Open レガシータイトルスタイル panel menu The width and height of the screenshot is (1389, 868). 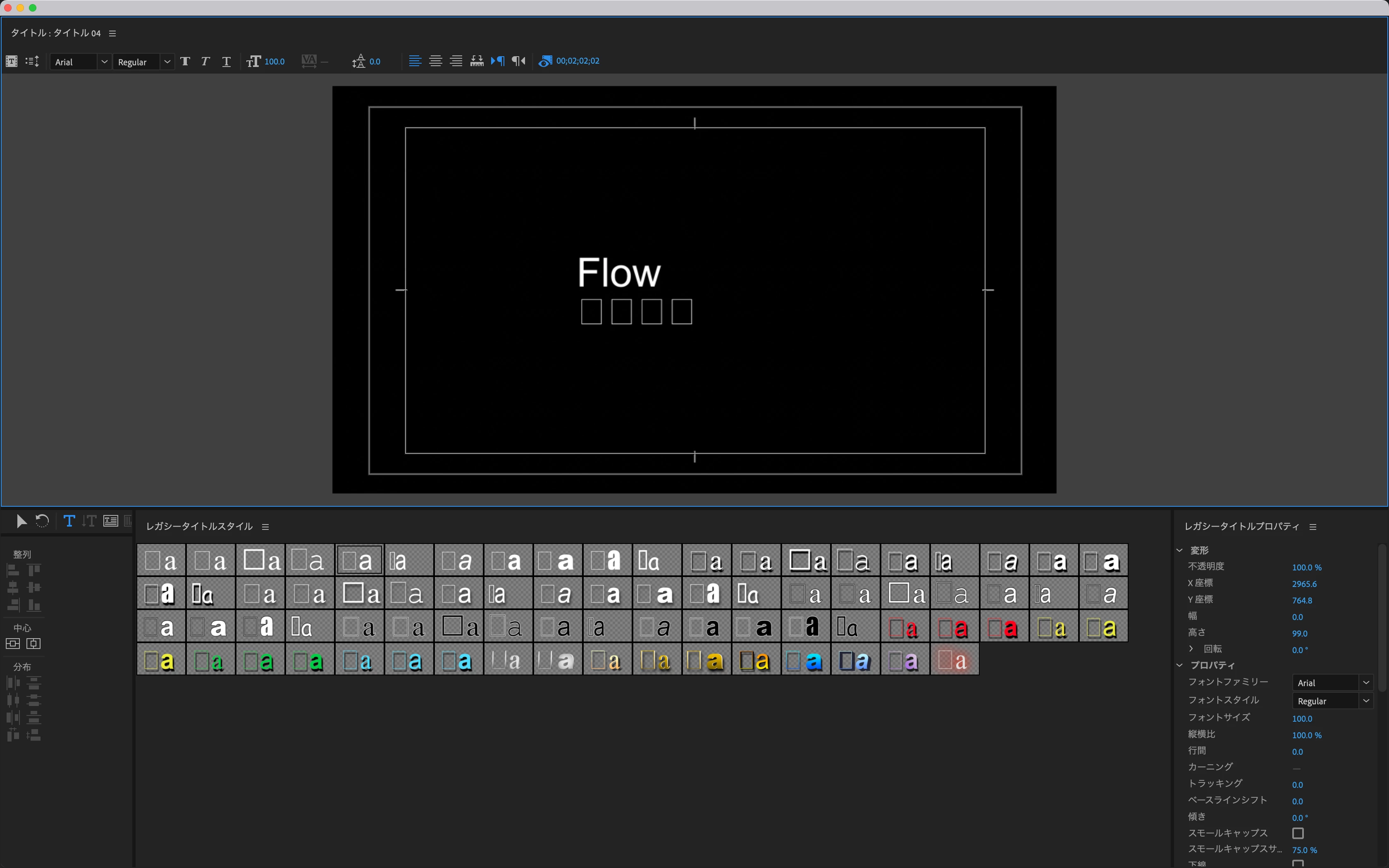tap(265, 527)
